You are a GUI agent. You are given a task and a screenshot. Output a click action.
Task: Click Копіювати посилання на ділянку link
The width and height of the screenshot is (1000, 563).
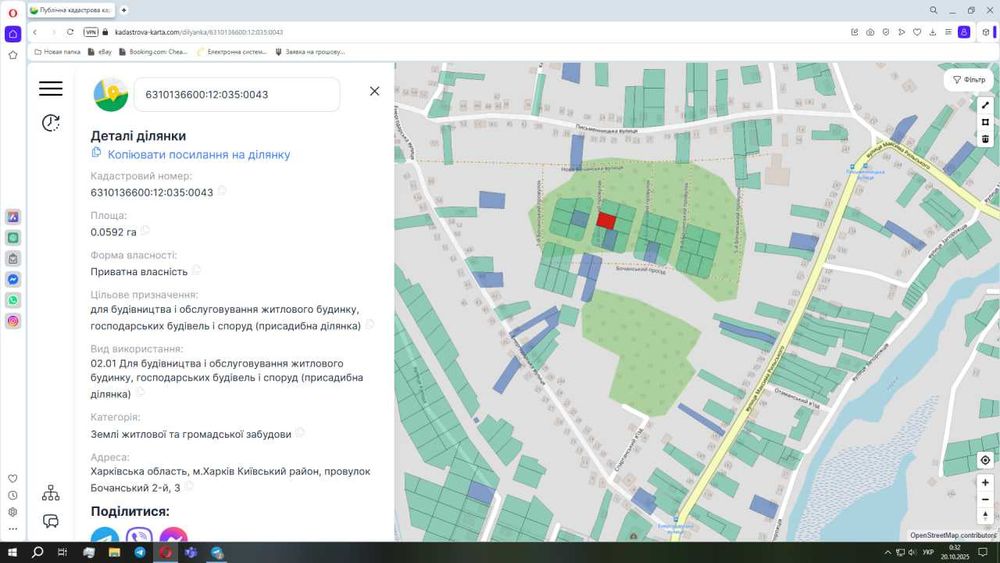tap(198, 155)
